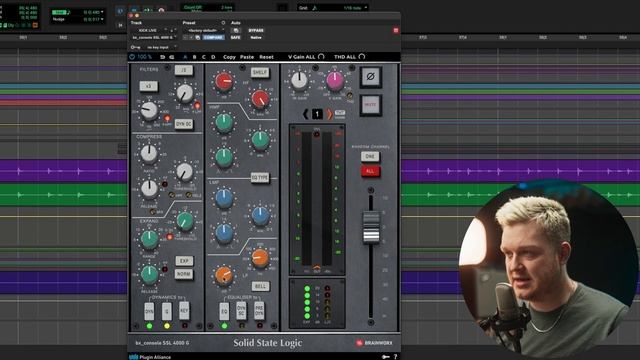
Task: Click the channel number 1 display
Action: tap(317, 114)
